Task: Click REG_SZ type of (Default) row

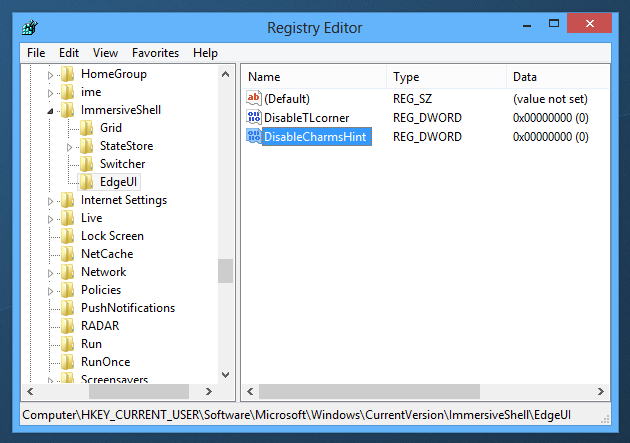Action: click(412, 99)
